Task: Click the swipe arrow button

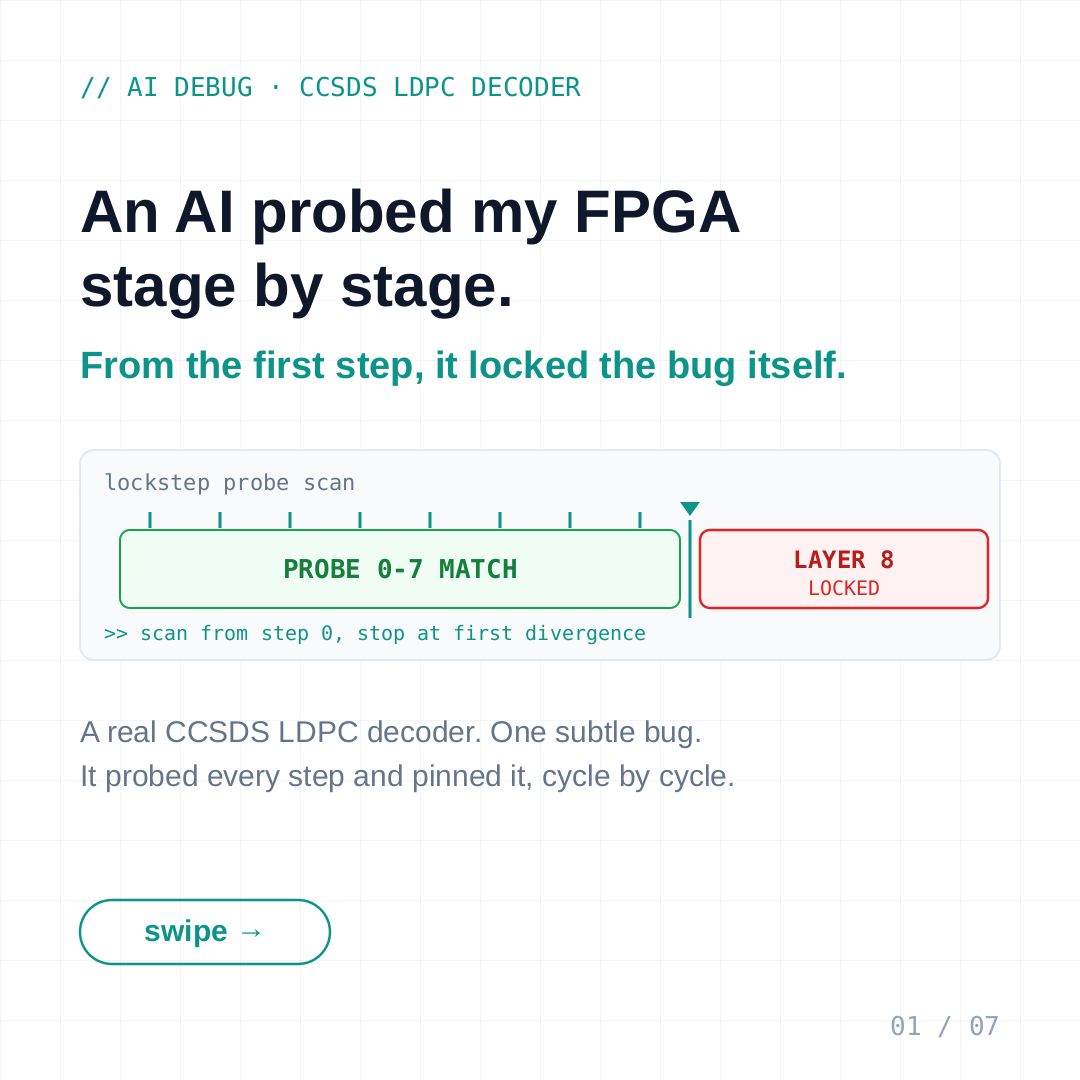Action: click(x=205, y=931)
